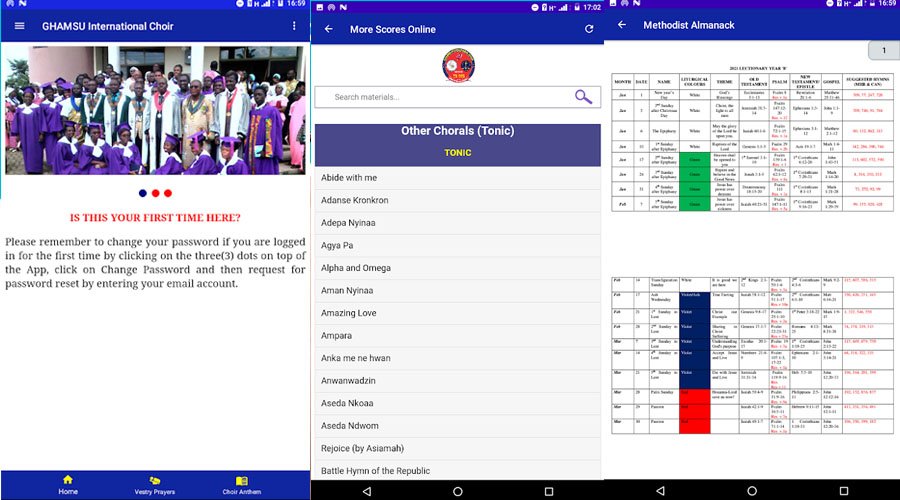Screen dimensions: 900x500
Task: Refresh the More Scores Online list
Action: [x=589, y=29]
